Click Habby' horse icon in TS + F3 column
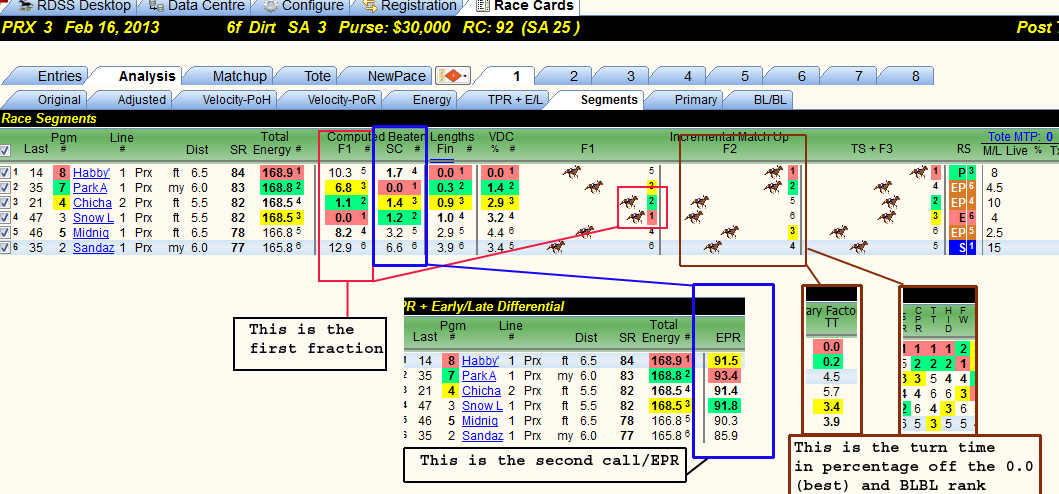 click(919, 172)
